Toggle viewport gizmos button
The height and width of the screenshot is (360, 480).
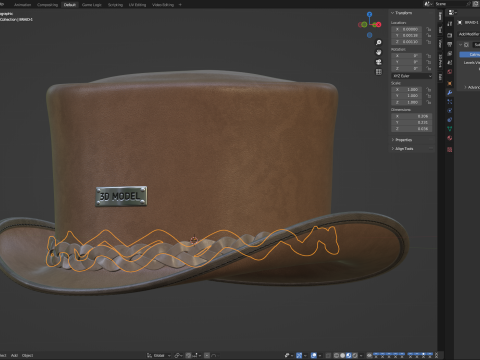299,355
